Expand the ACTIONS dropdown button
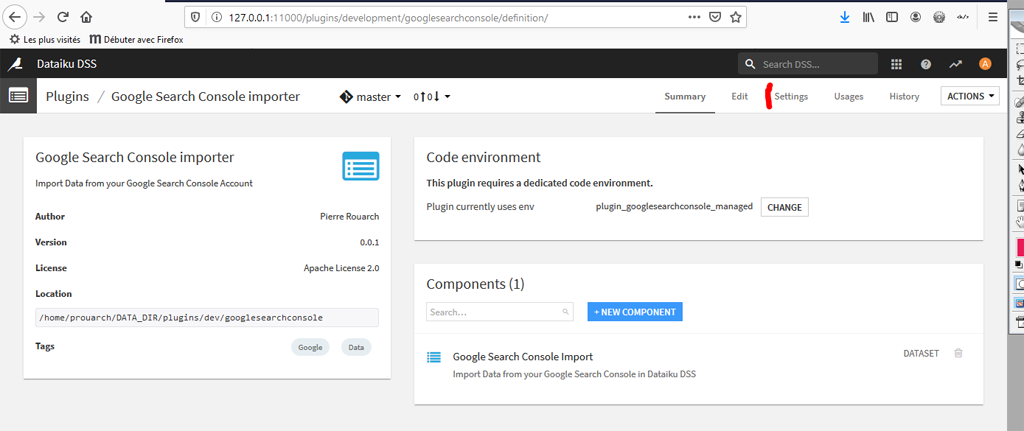Image resolution: width=1024 pixels, height=431 pixels. [x=970, y=96]
